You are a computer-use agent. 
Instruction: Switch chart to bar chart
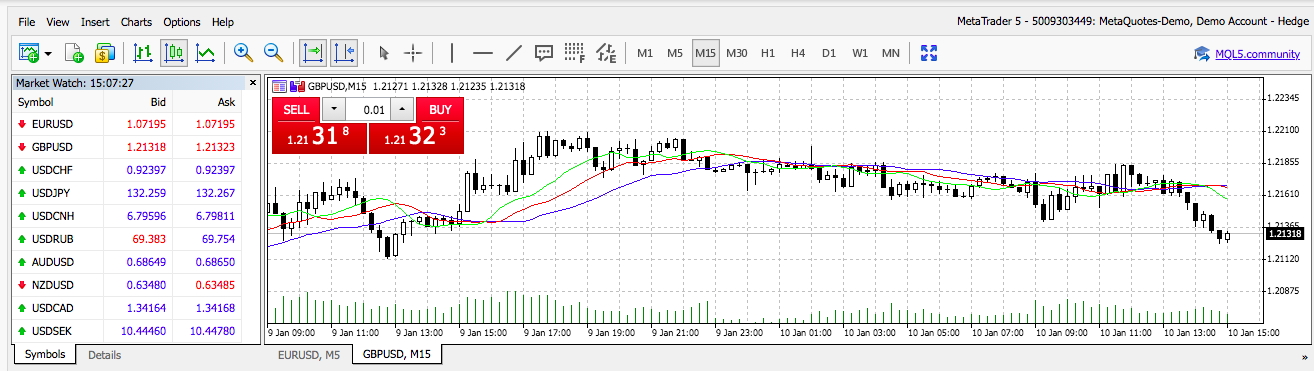(x=142, y=53)
